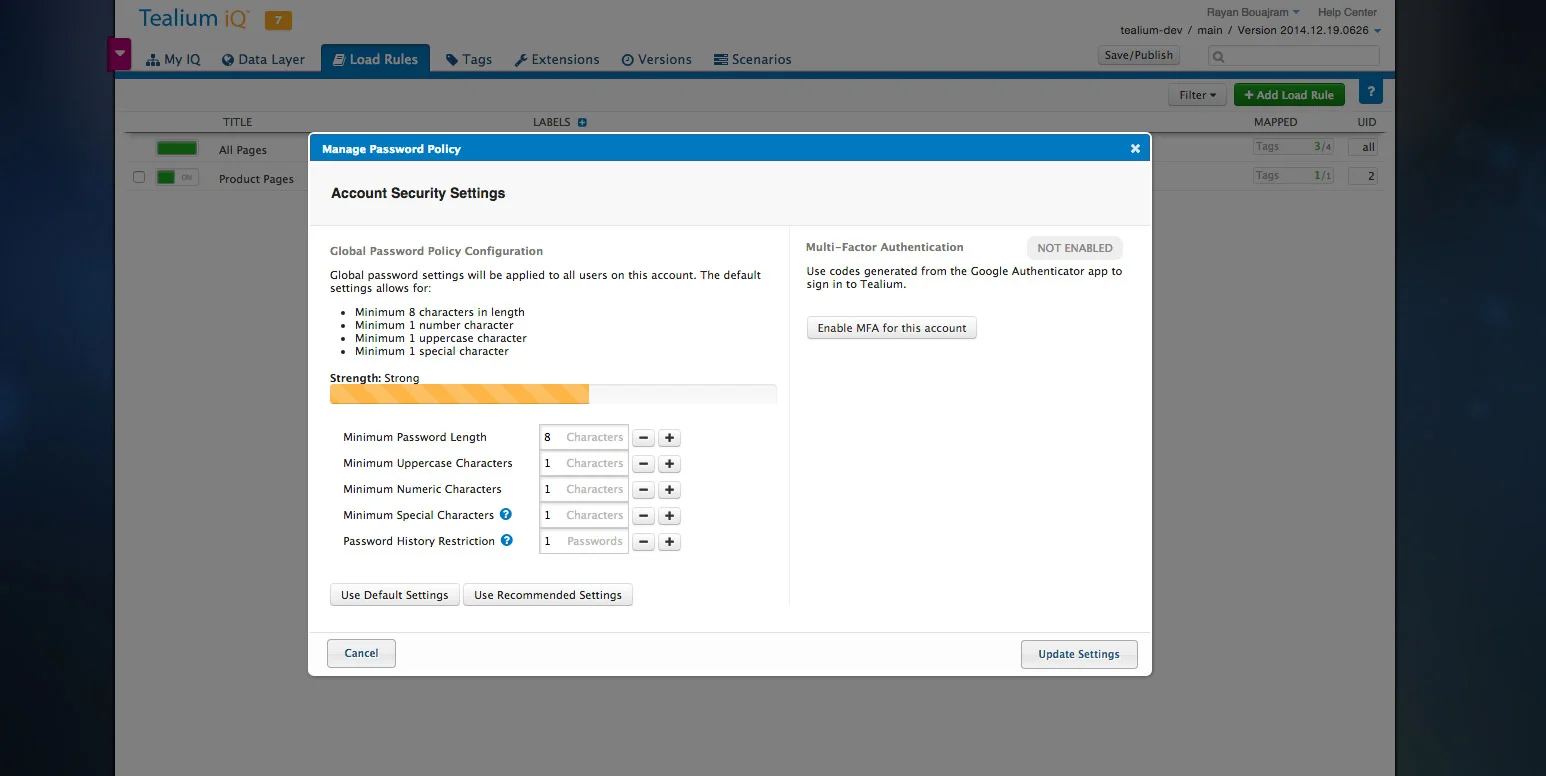
Task: Open Rayan Bouajram user menu
Action: point(1253,12)
